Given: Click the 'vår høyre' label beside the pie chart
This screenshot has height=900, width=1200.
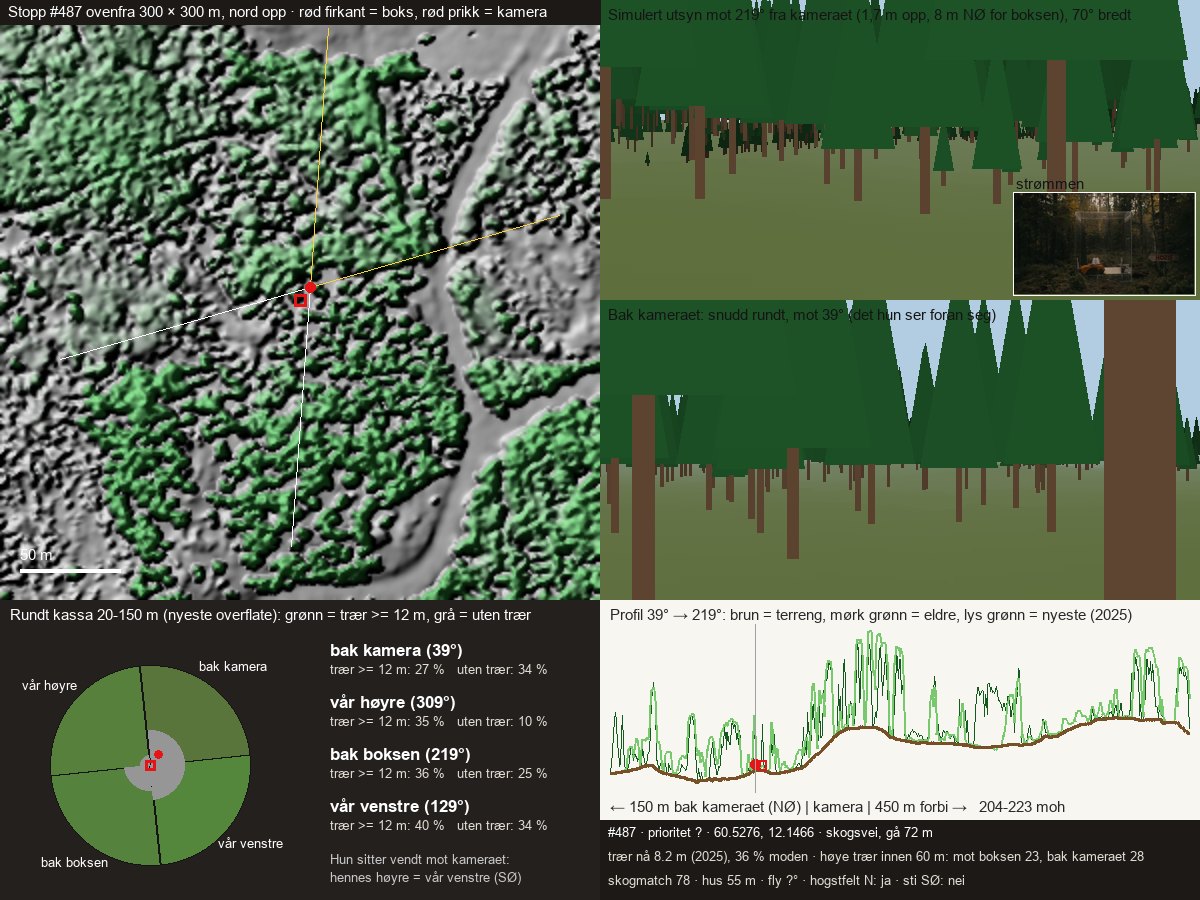Looking at the screenshot, I should (50, 685).
